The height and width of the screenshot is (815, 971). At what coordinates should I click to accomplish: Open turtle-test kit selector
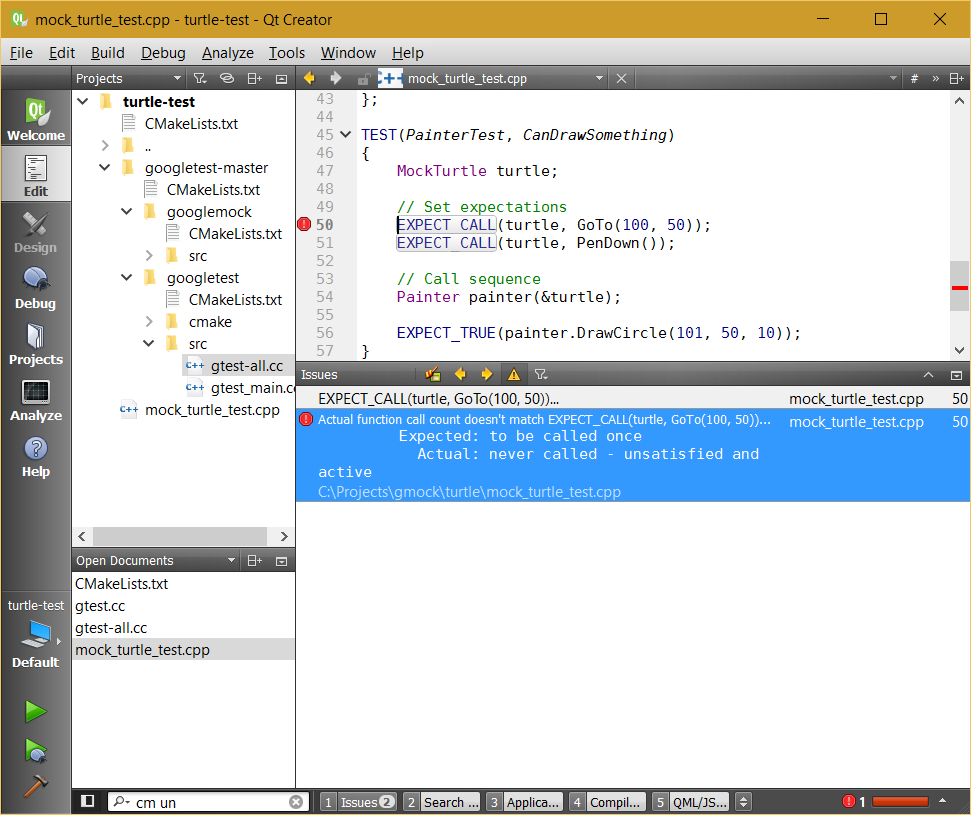tap(36, 633)
